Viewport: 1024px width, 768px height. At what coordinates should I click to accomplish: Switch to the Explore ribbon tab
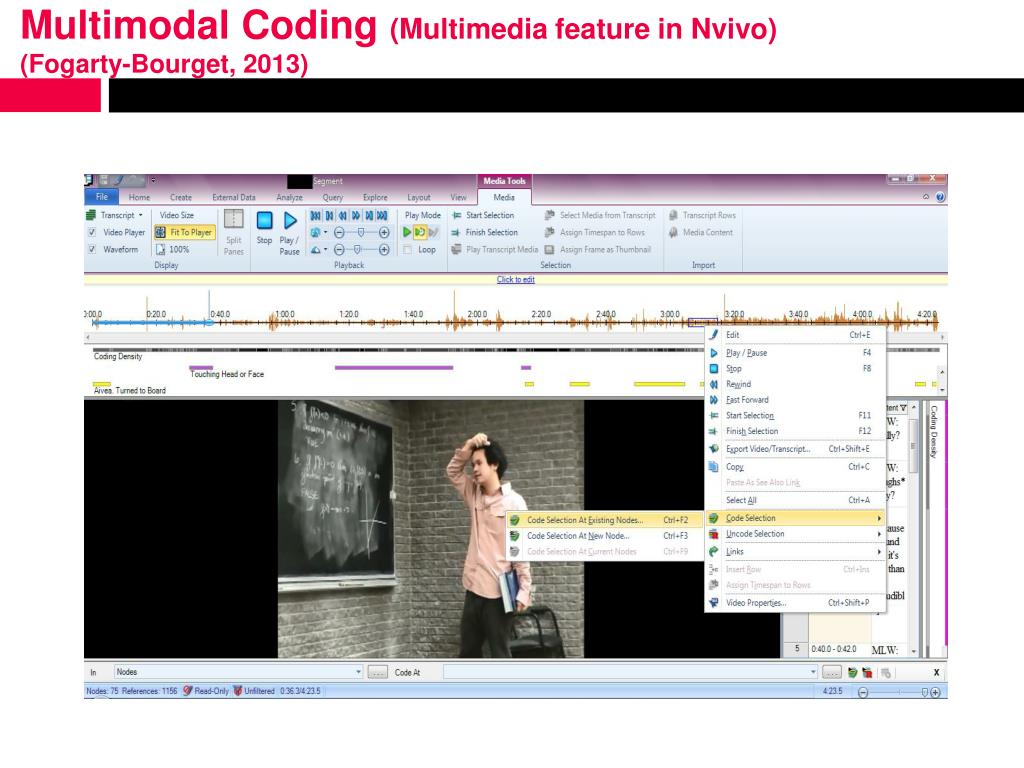(375, 197)
